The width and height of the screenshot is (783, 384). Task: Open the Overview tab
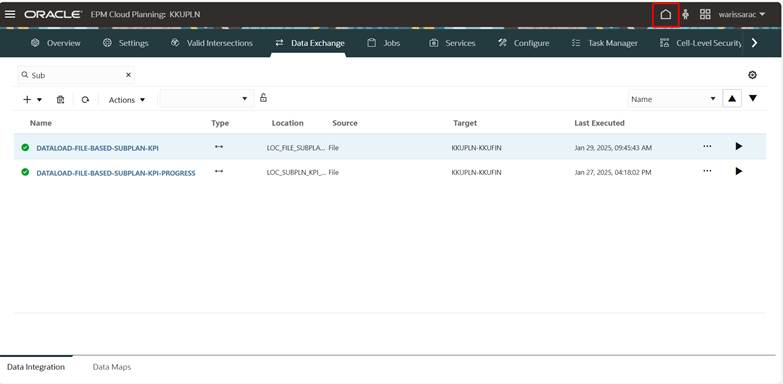[55, 43]
